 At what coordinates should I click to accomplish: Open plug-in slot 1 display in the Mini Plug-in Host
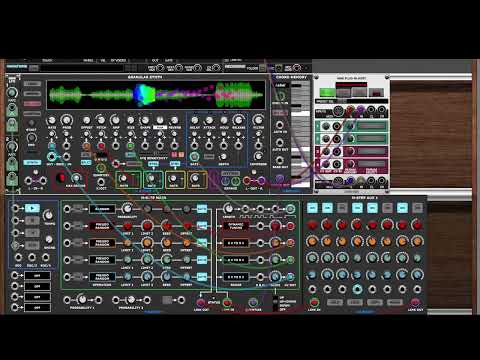(x=372, y=126)
